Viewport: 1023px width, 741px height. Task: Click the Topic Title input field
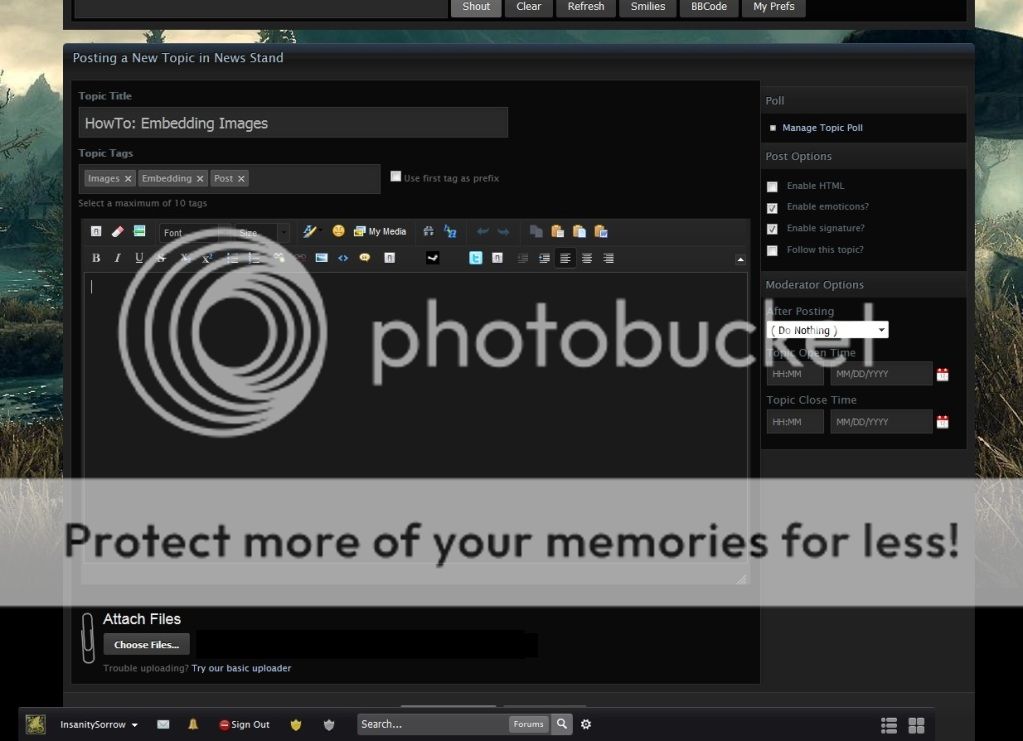[x=293, y=123]
